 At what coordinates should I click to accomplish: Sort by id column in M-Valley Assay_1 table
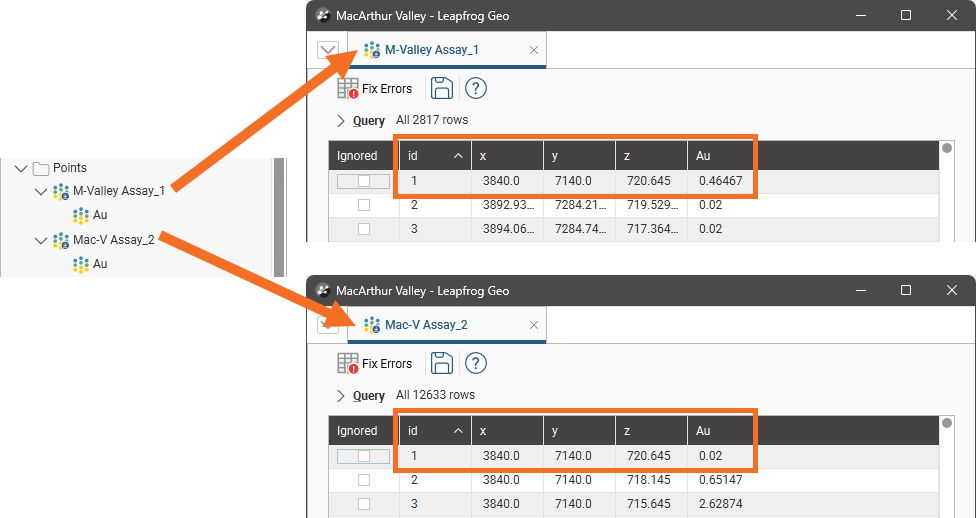coord(435,156)
